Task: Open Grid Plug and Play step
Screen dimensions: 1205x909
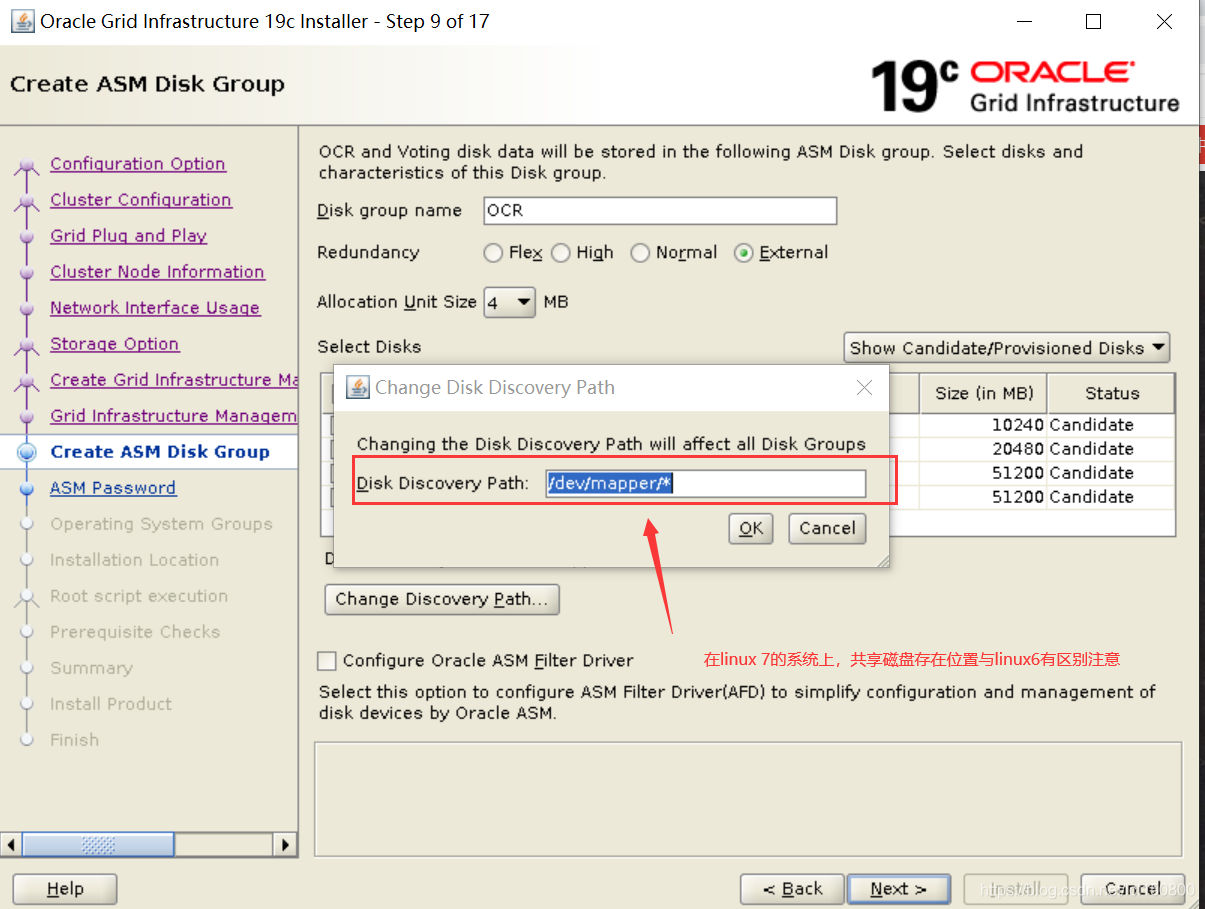Action: [x=129, y=236]
